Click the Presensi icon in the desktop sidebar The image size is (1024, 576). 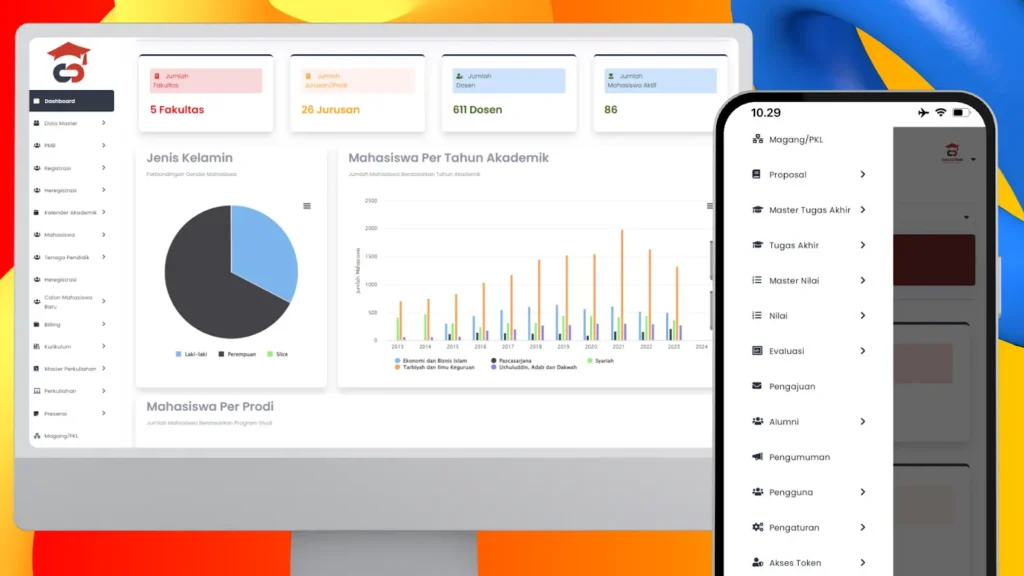pos(37,413)
